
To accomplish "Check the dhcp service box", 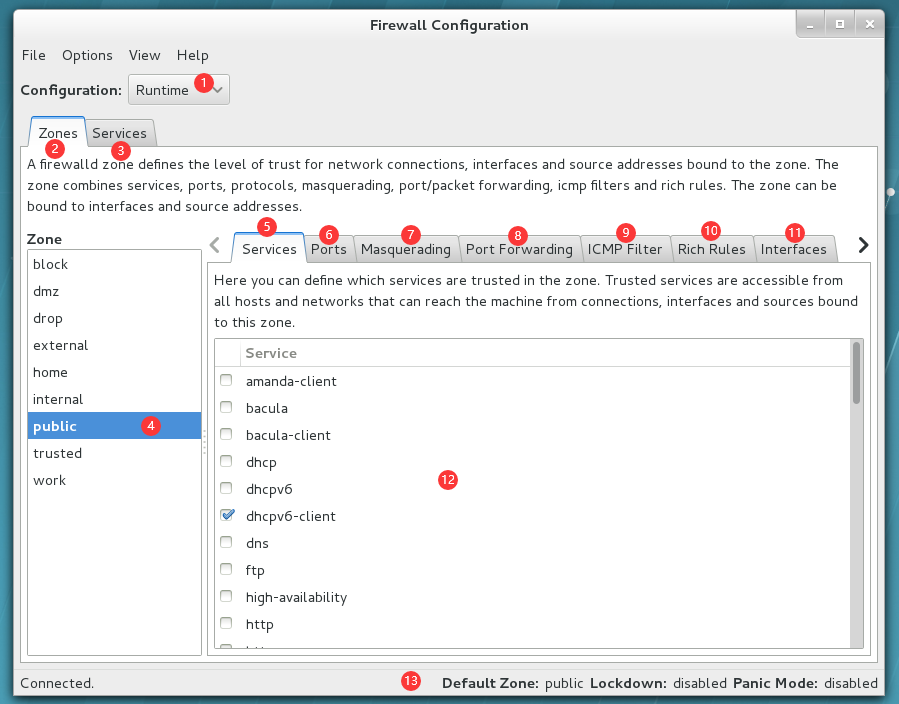I will click(226, 461).
